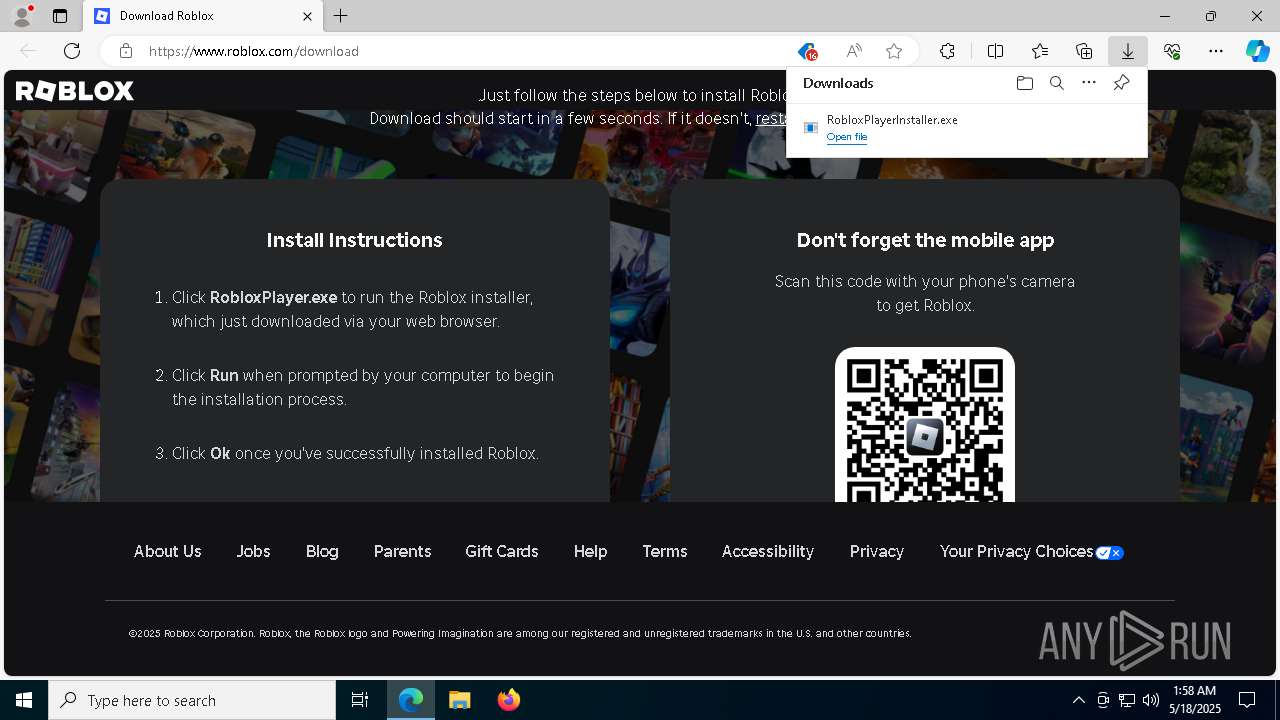
Task: Open the Windows Start menu
Action: point(24,700)
